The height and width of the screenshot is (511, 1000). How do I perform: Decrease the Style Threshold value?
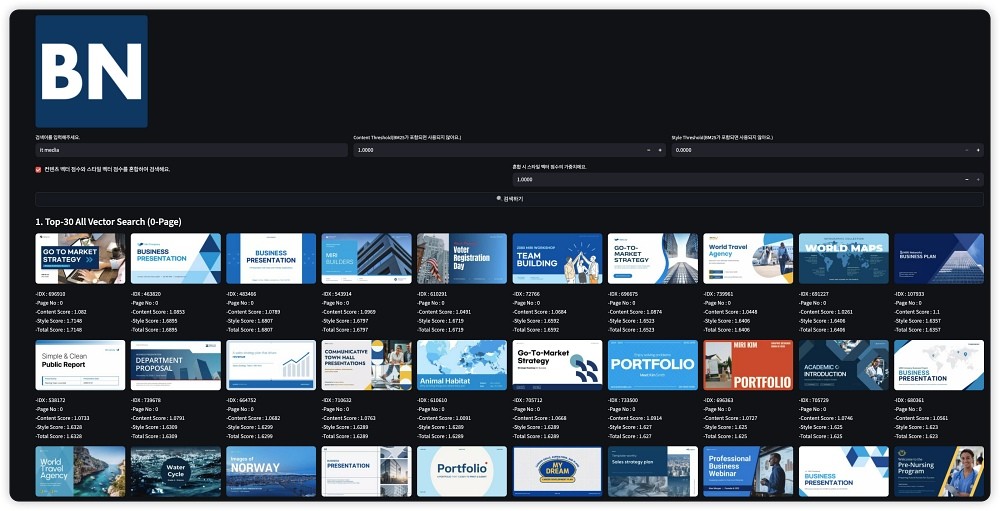coord(966,150)
